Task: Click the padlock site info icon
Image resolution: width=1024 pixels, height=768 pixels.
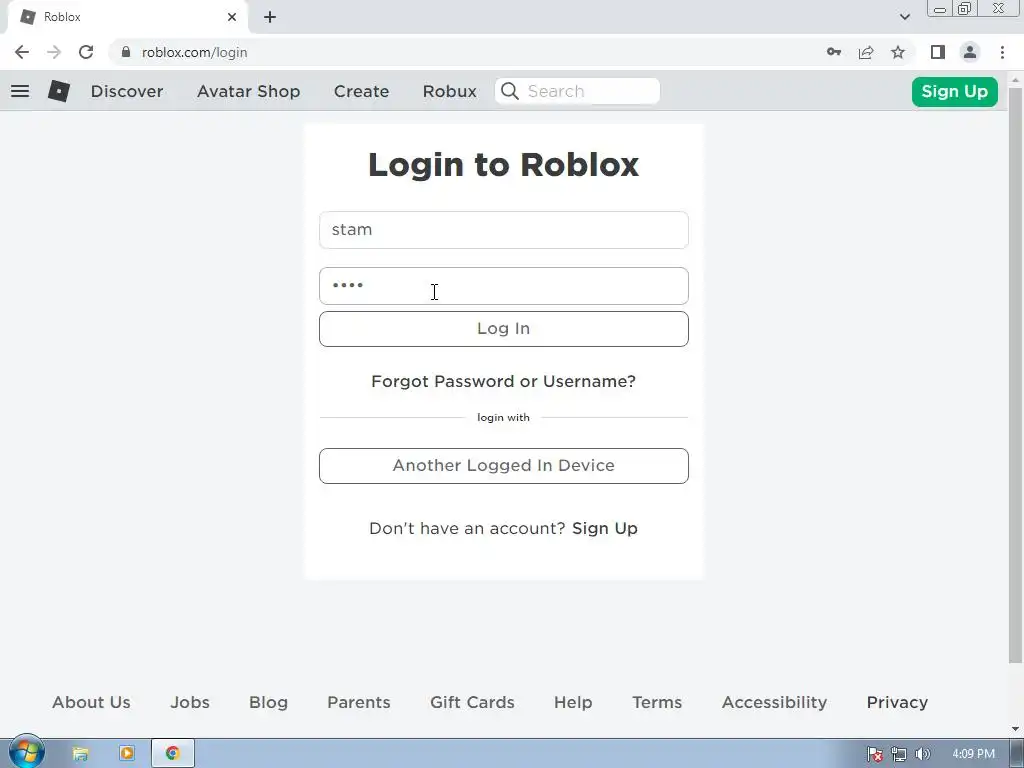Action: pos(126,52)
